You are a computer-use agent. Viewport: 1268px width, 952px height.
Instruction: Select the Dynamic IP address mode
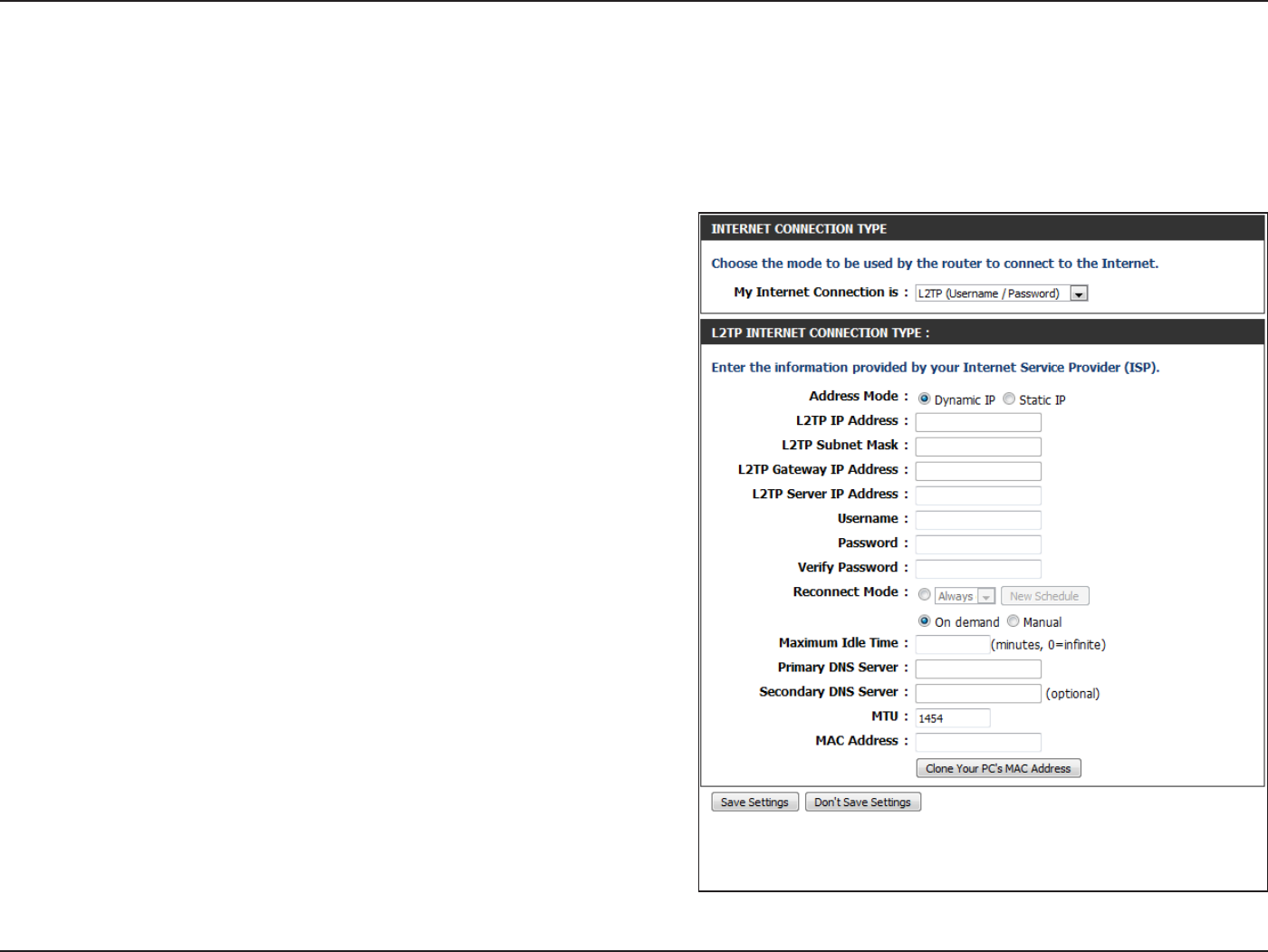tap(924, 399)
